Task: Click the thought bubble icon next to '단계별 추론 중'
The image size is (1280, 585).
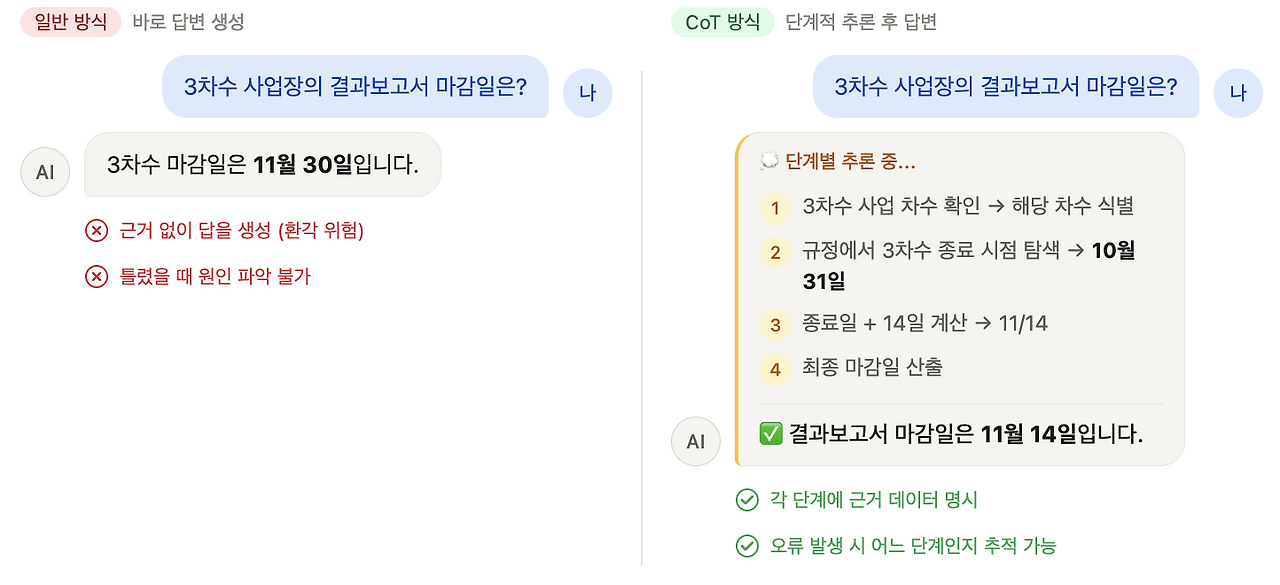Action: 769,161
